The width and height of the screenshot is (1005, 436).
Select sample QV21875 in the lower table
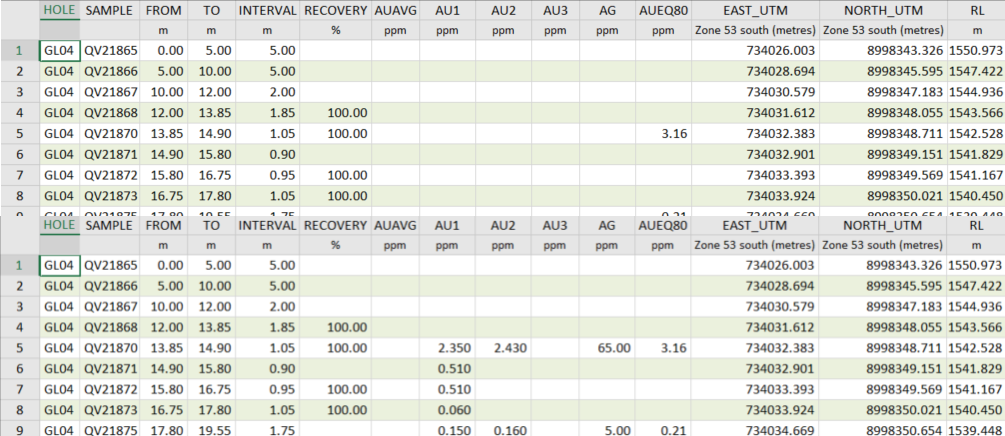click(x=111, y=429)
